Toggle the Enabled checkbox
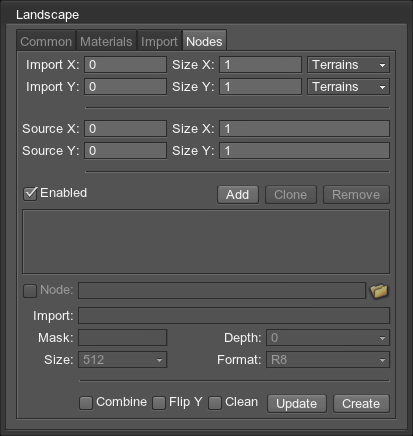This screenshot has width=413, height=436. coord(30,194)
